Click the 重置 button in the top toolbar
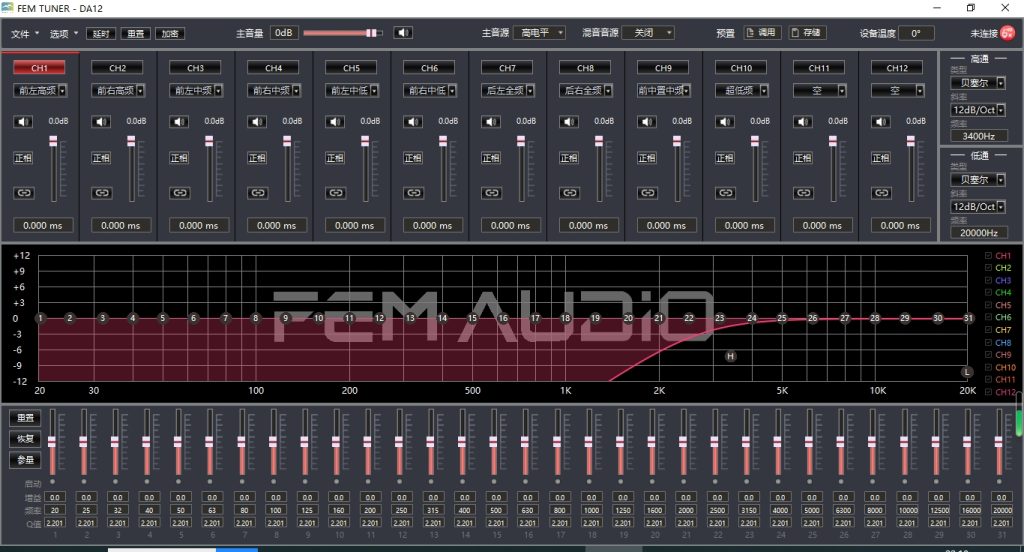Image resolution: width=1024 pixels, height=552 pixels. 136,33
